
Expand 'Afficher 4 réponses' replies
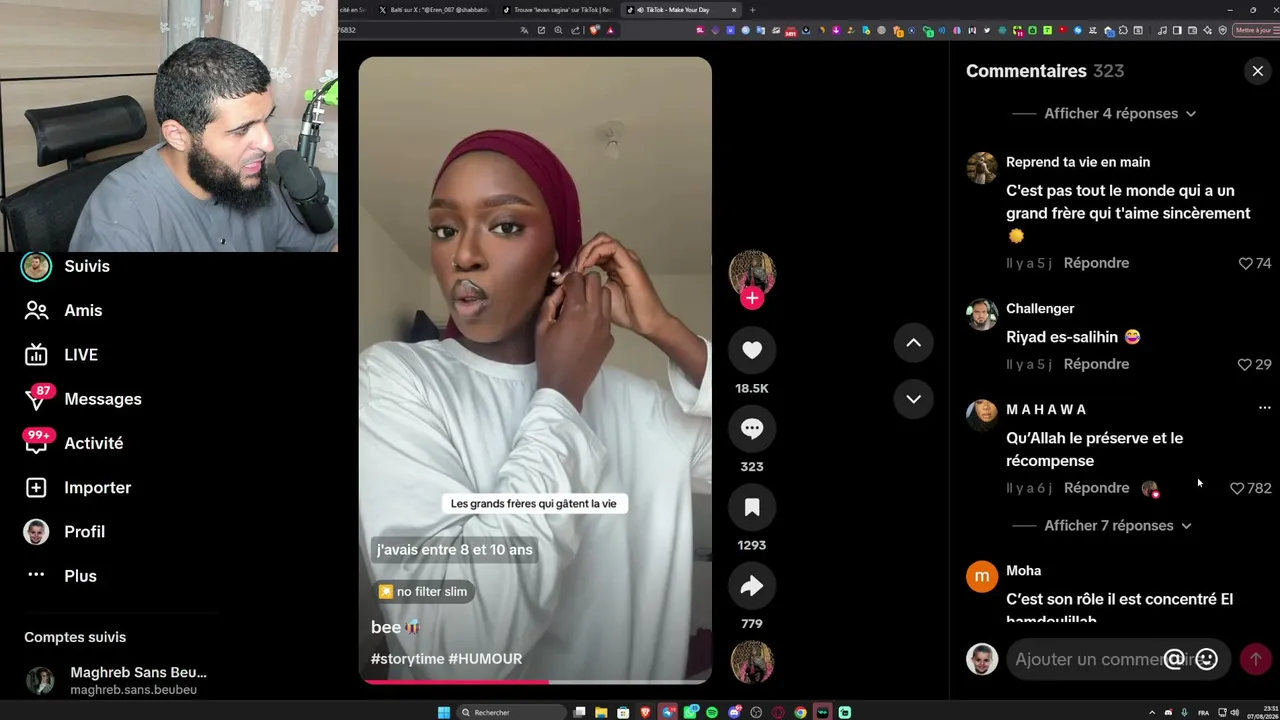(1120, 114)
